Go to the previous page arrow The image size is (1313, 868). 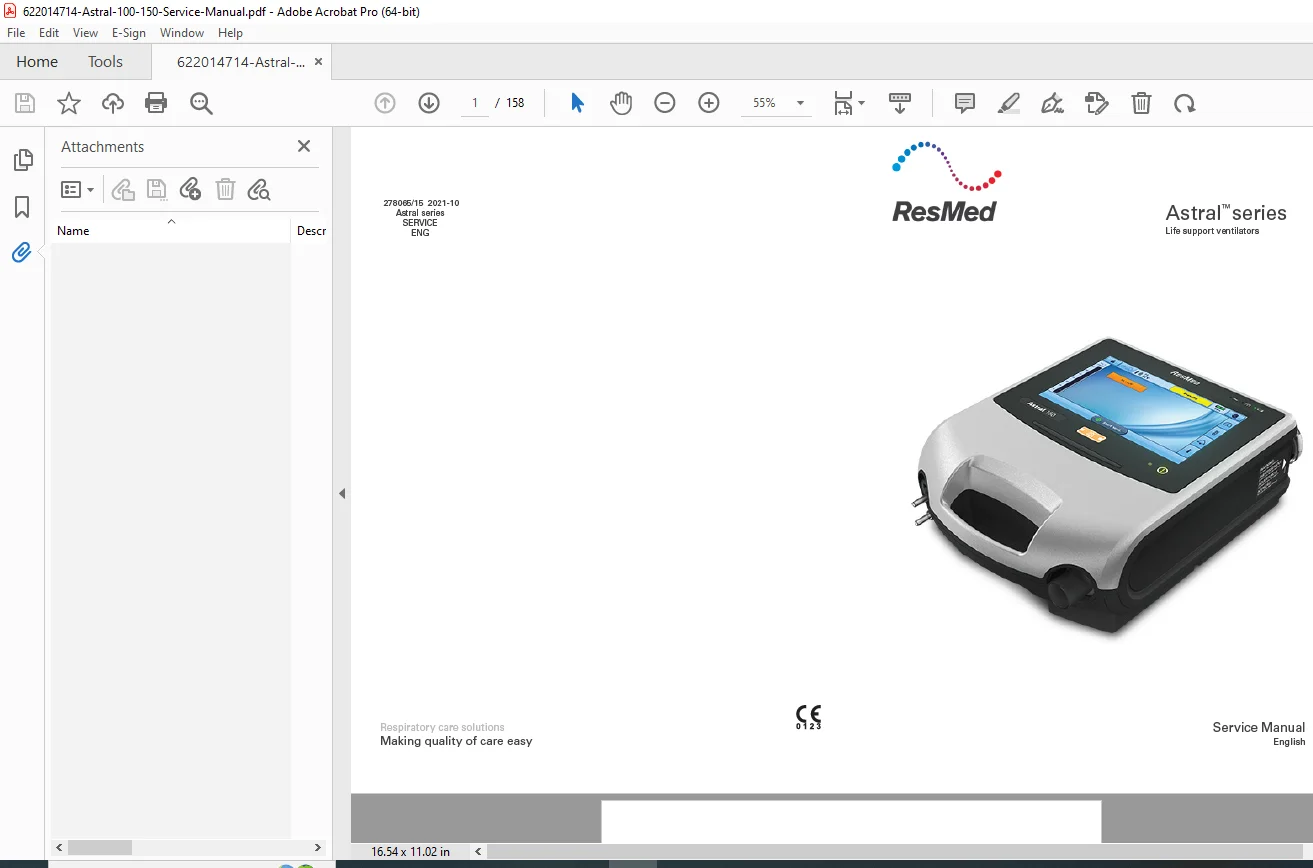pyautogui.click(x=385, y=103)
